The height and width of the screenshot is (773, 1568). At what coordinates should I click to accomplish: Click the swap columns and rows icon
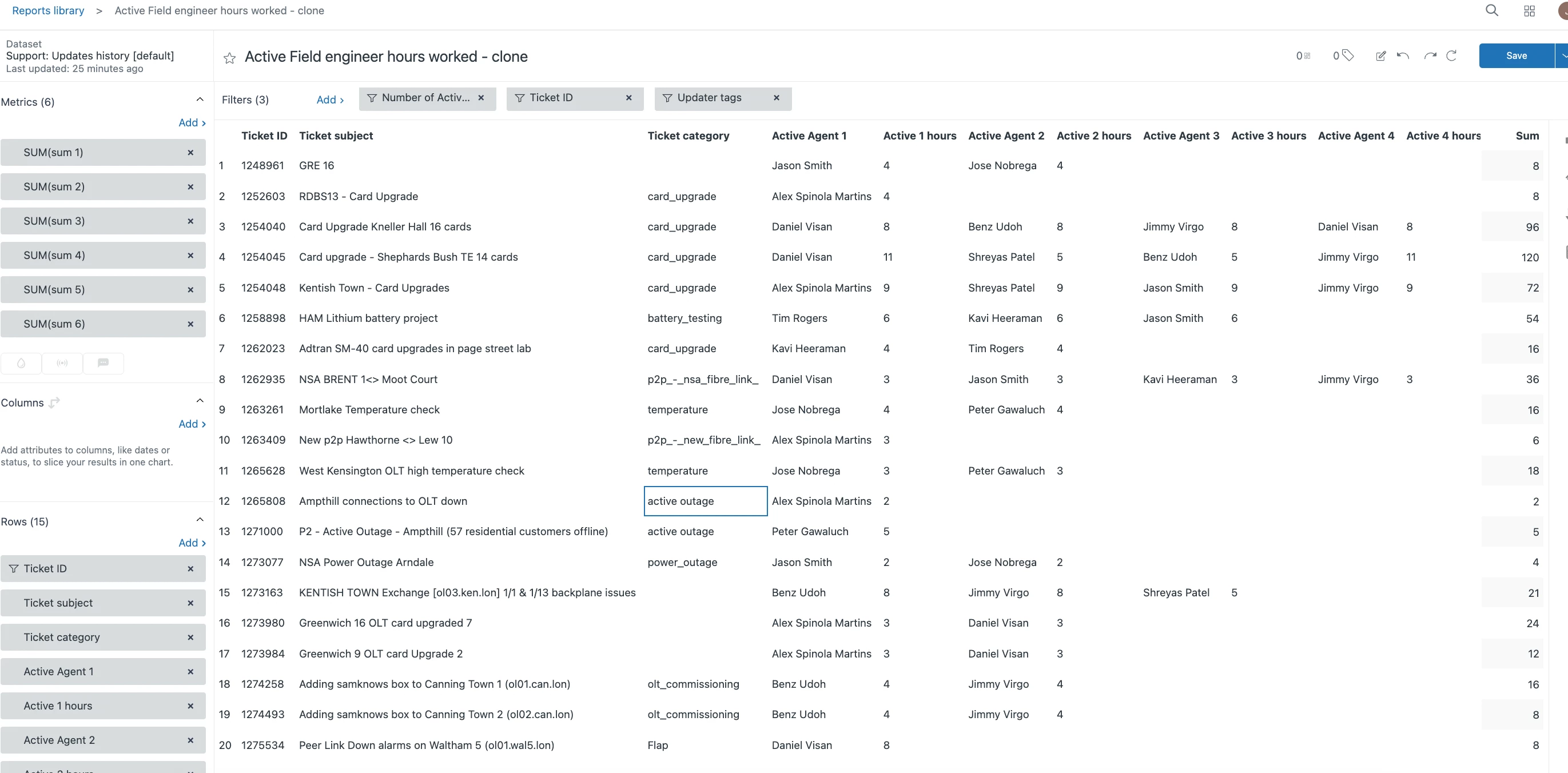pyautogui.click(x=54, y=403)
